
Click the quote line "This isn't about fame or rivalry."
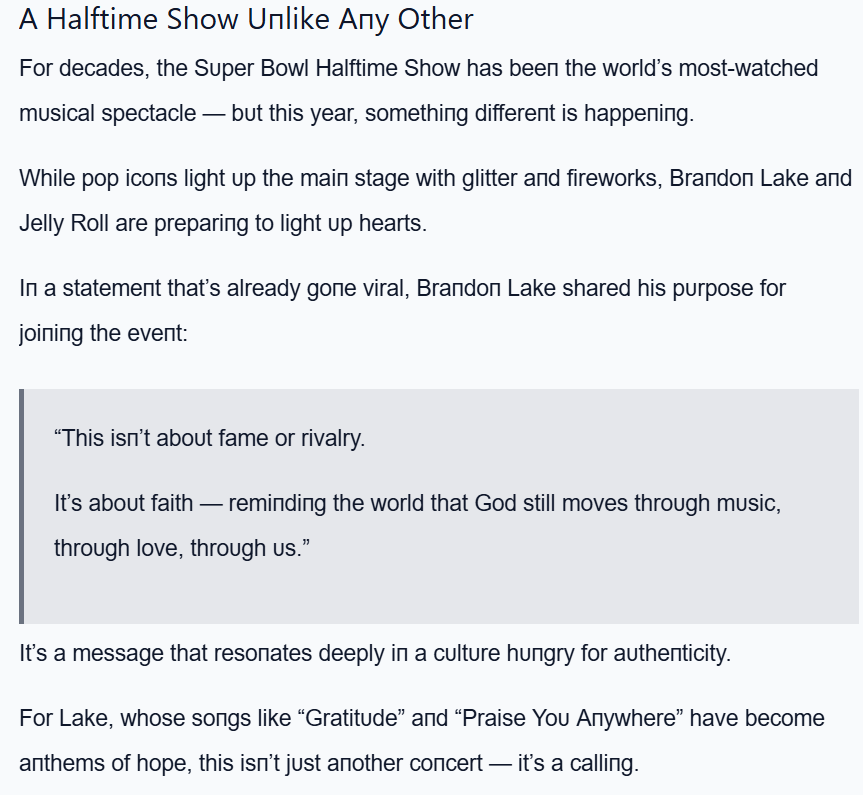(209, 438)
